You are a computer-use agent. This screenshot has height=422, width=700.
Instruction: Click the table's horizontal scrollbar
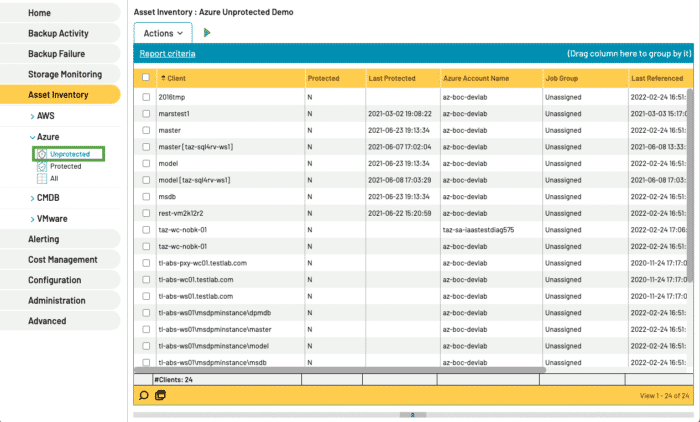pyautogui.click(x=339, y=370)
